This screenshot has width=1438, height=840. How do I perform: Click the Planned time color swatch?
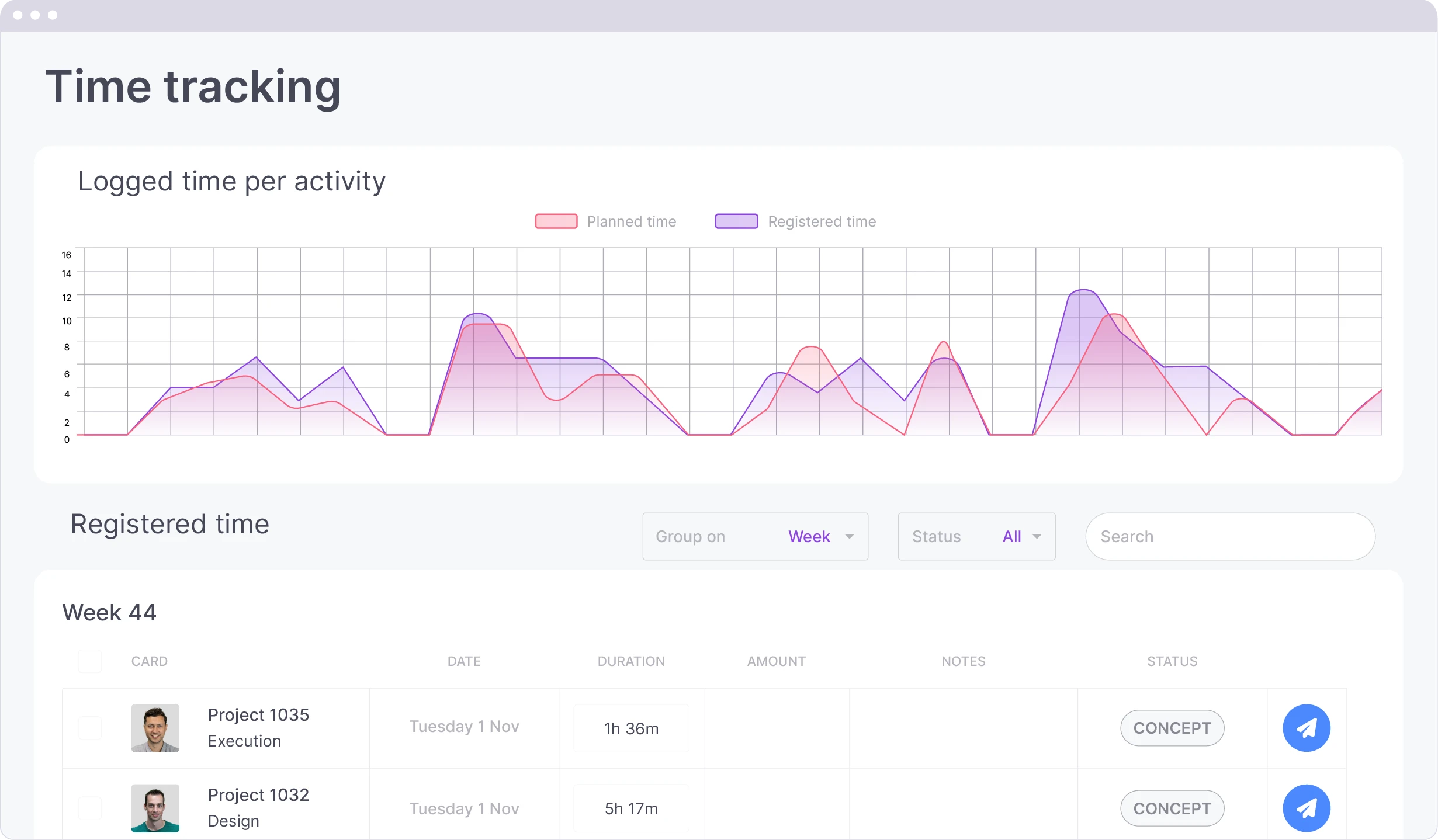pos(555,221)
